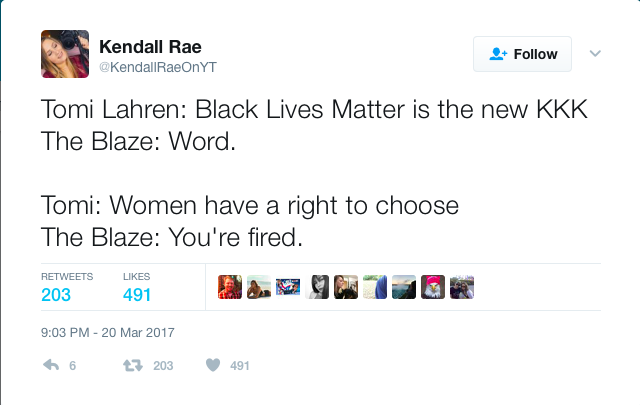Expand the tweet options chevron

pyautogui.click(x=595, y=53)
